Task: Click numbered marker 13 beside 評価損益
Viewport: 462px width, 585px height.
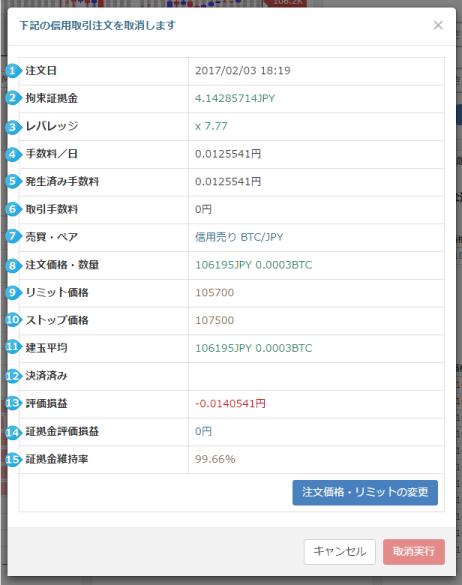Action: (13, 403)
